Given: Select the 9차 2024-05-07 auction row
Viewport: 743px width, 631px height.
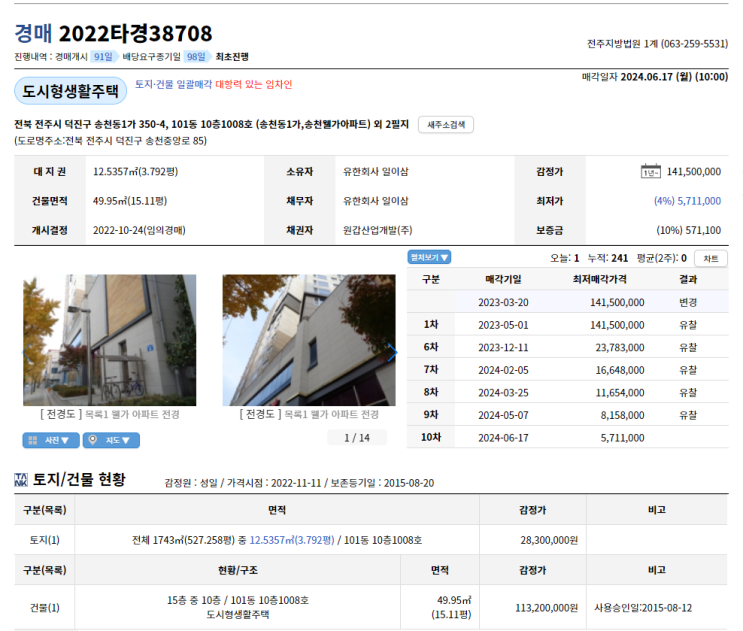Looking at the screenshot, I should pyautogui.click(x=568, y=415).
